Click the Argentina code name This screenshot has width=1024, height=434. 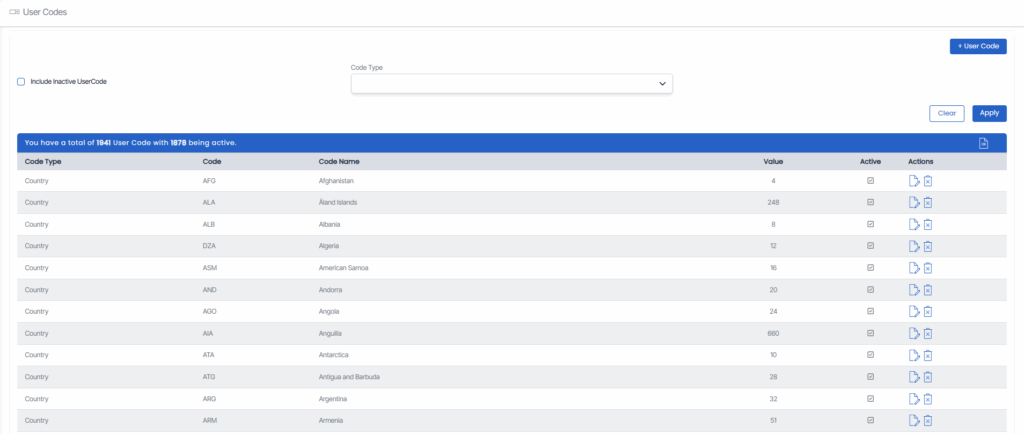pyautogui.click(x=332, y=399)
